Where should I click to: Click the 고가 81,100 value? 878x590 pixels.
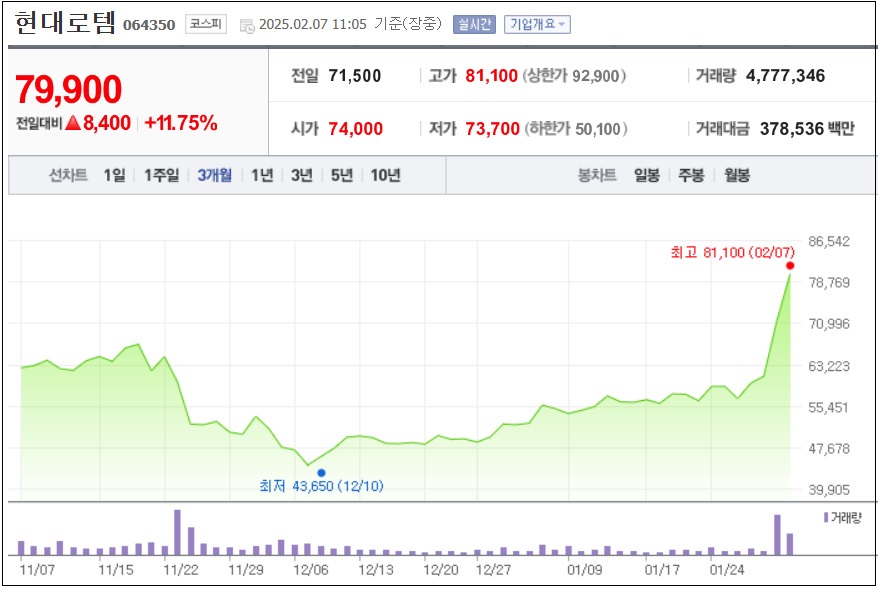pos(491,76)
